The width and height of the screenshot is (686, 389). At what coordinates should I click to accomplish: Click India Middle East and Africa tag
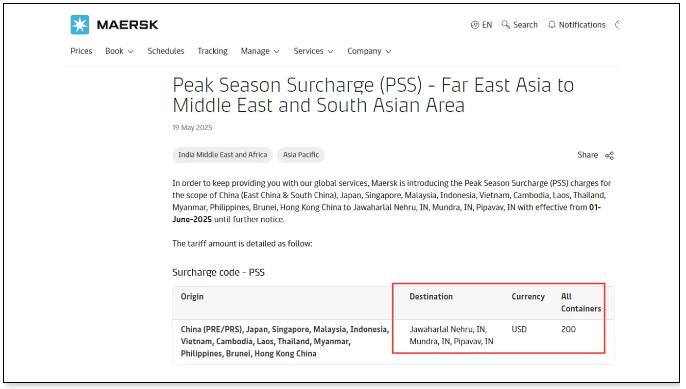tap(222, 155)
